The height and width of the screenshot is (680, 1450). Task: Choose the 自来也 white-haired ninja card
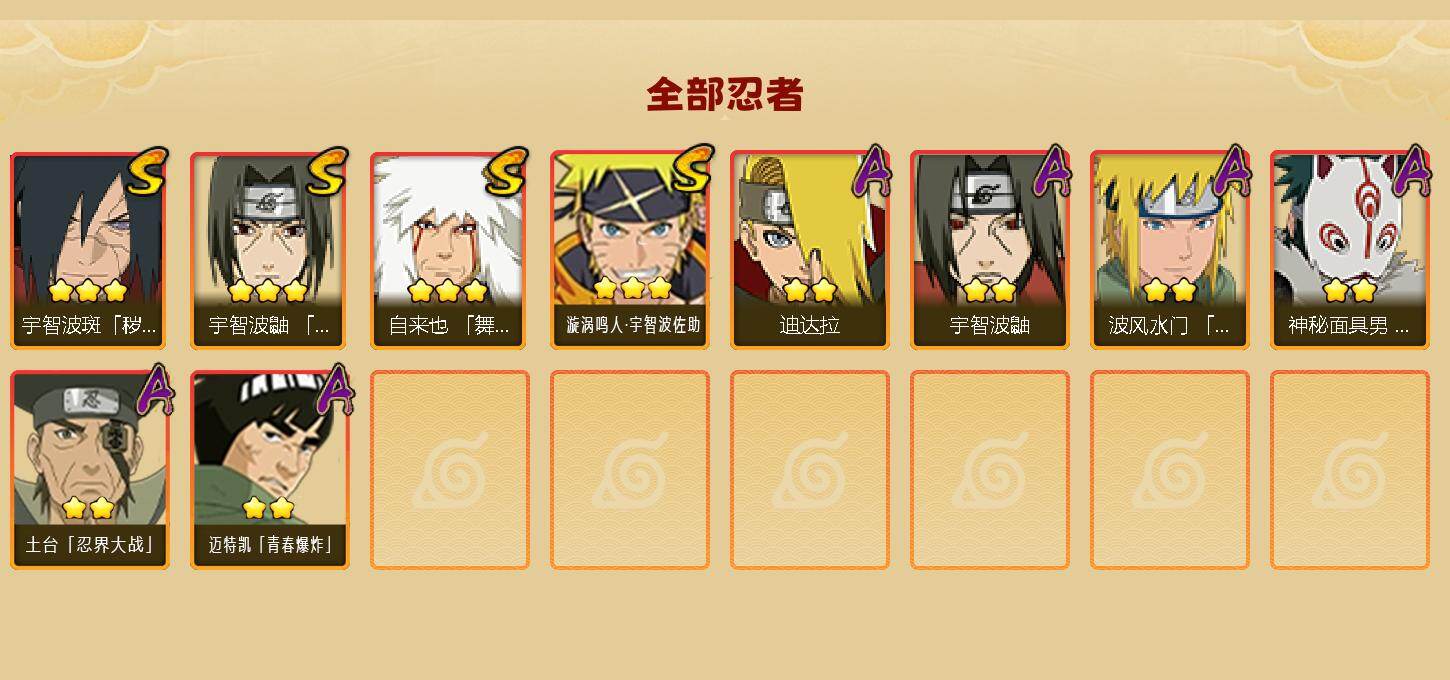(448, 250)
